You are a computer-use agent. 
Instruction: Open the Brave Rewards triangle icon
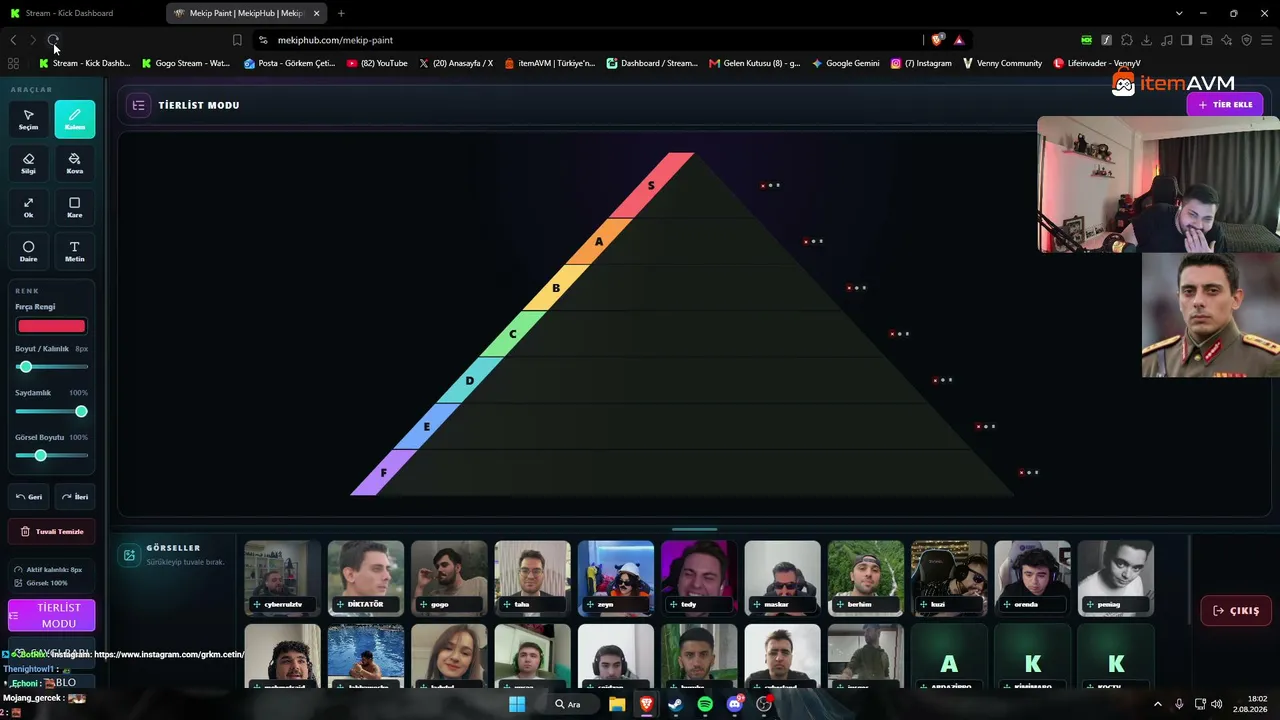click(958, 40)
